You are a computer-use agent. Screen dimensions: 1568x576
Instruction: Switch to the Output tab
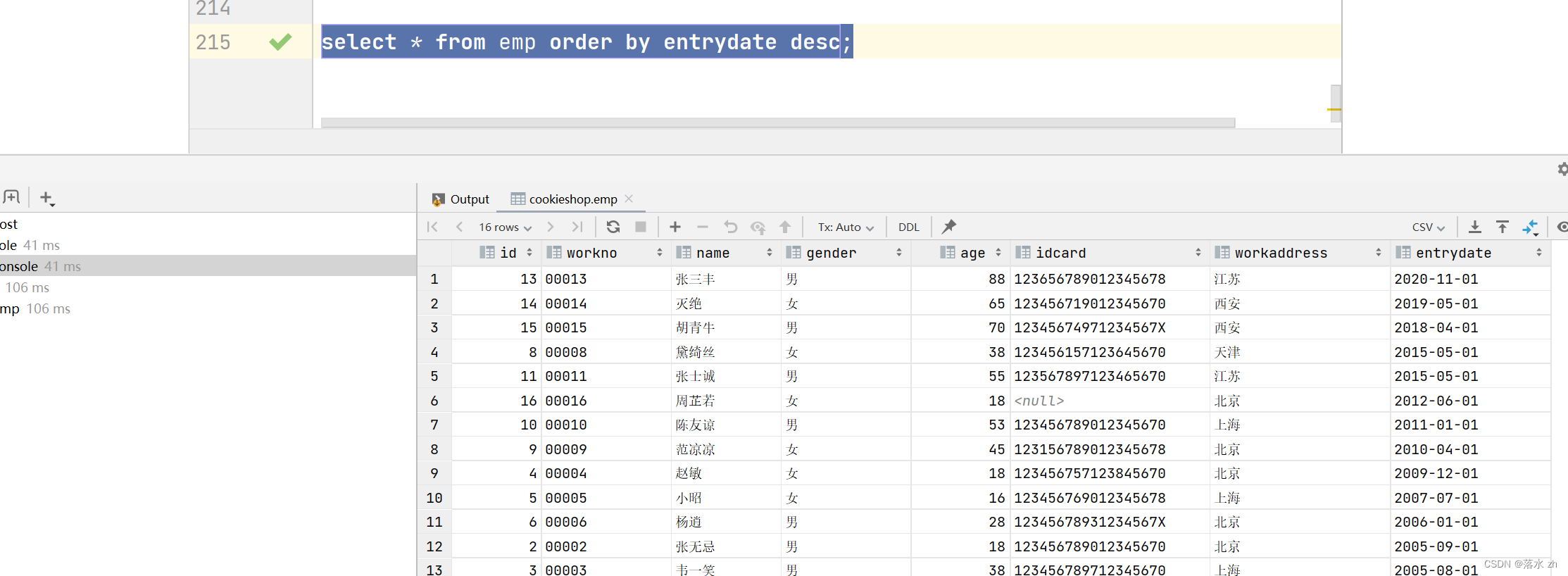460,199
